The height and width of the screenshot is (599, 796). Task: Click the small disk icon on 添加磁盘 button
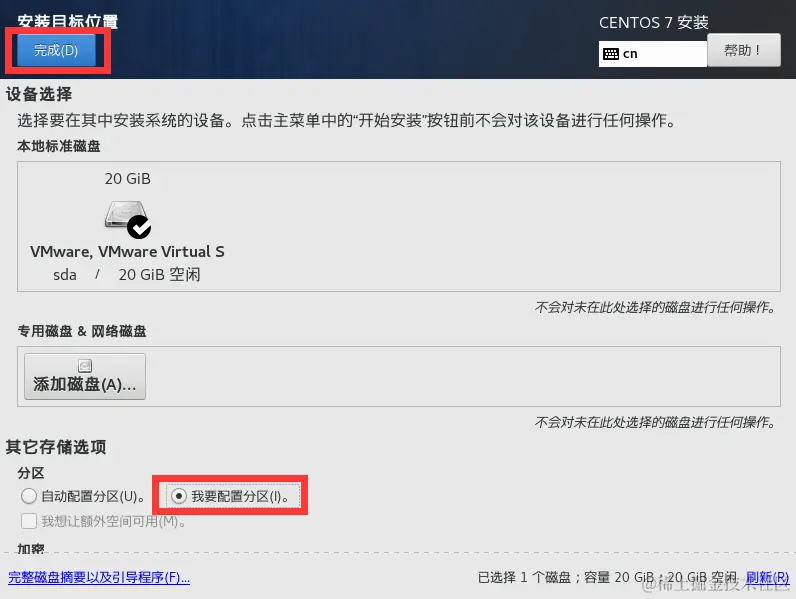point(85,365)
